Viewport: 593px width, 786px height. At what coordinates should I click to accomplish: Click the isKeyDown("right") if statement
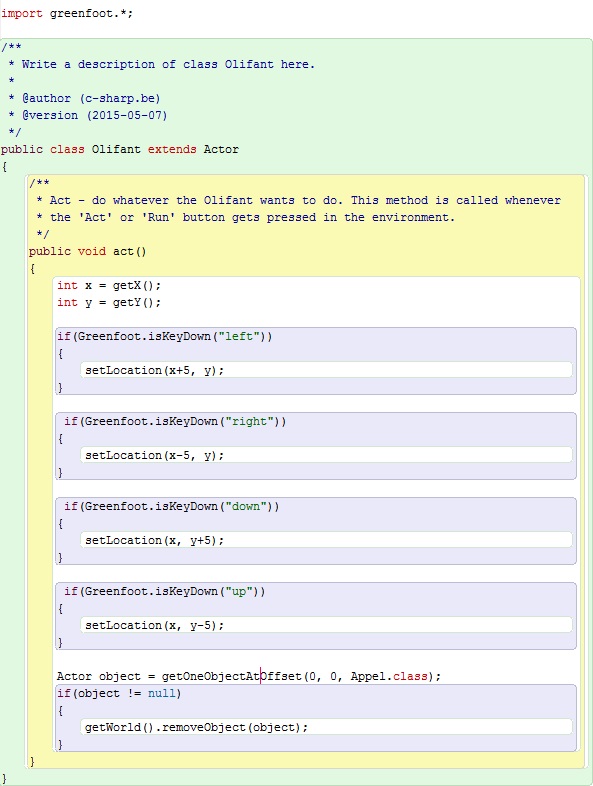tap(175, 422)
